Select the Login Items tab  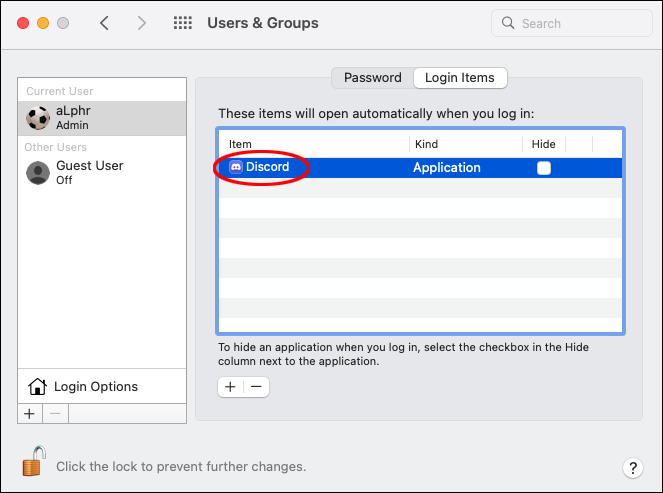pyautogui.click(x=460, y=77)
